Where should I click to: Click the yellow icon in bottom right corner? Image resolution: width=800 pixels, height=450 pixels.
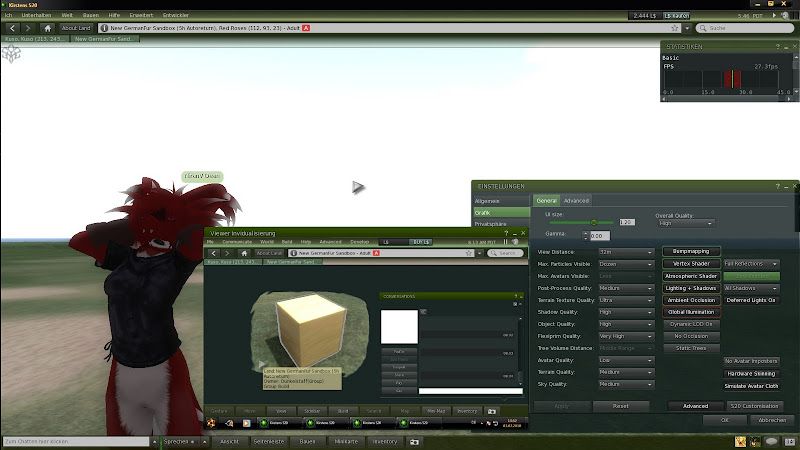(740, 441)
